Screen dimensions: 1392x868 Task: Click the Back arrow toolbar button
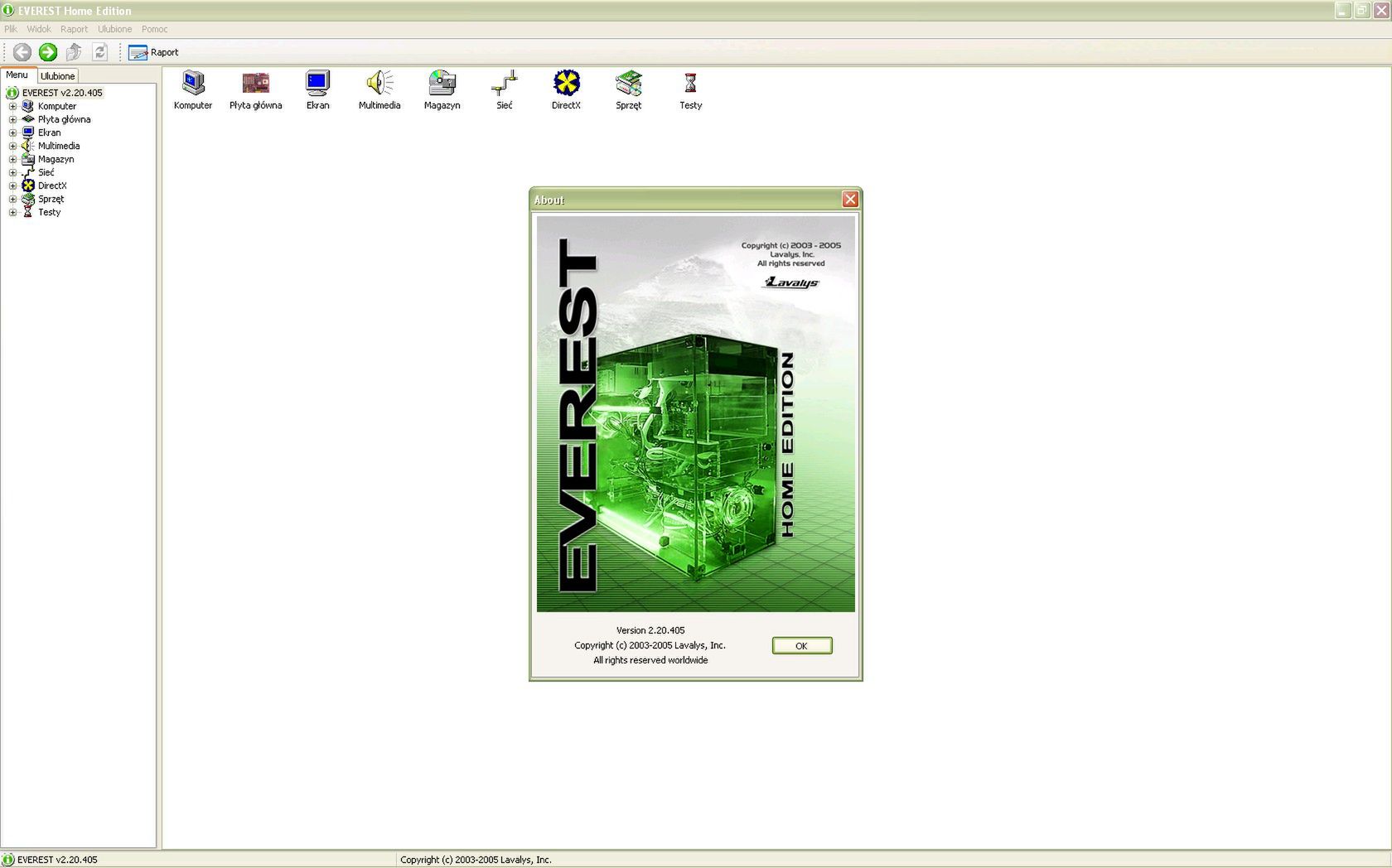[22, 52]
